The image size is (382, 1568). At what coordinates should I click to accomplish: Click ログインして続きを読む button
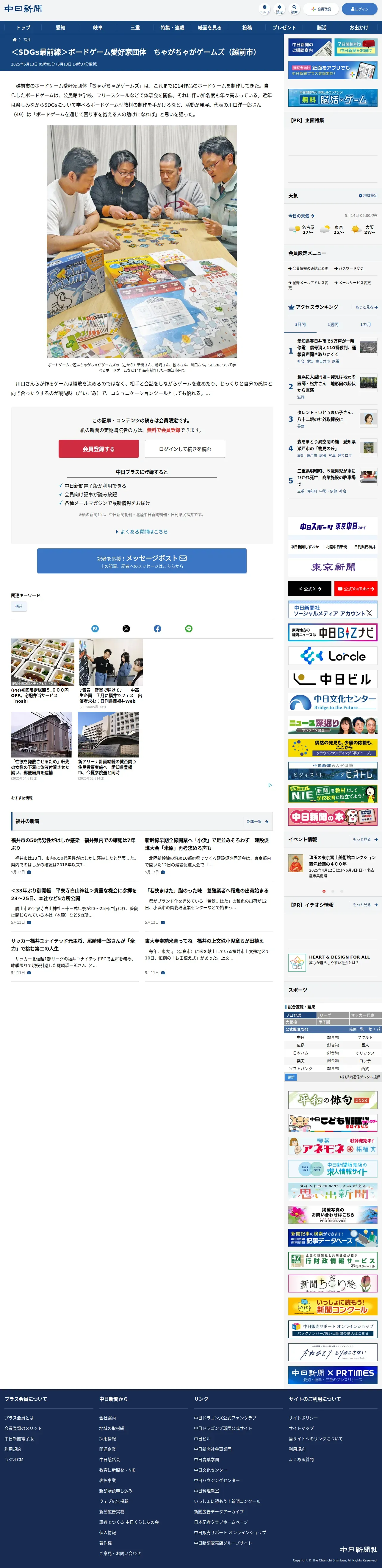[185, 449]
